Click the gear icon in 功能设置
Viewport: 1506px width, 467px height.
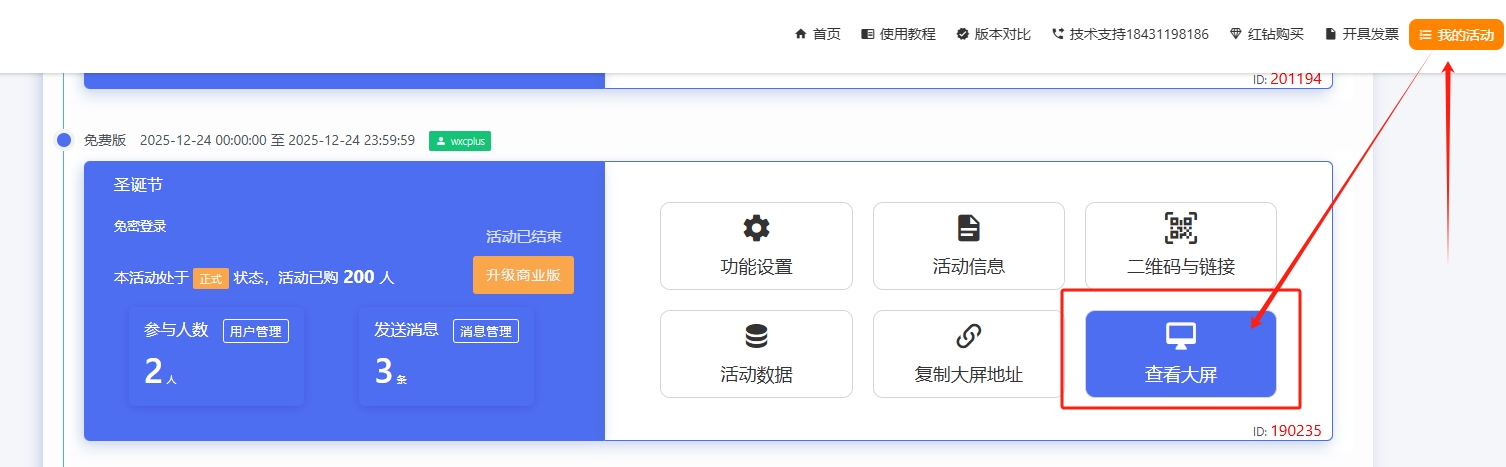pyautogui.click(x=756, y=228)
